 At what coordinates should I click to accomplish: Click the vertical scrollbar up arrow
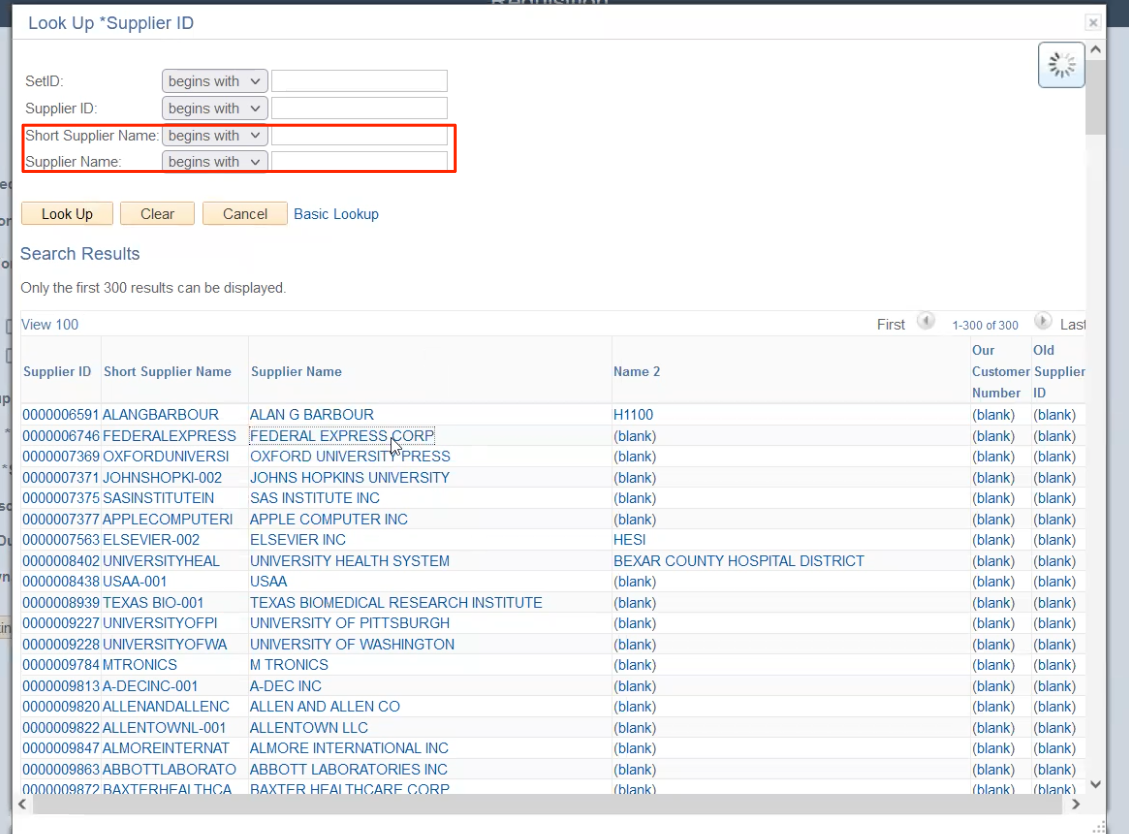click(x=1095, y=50)
